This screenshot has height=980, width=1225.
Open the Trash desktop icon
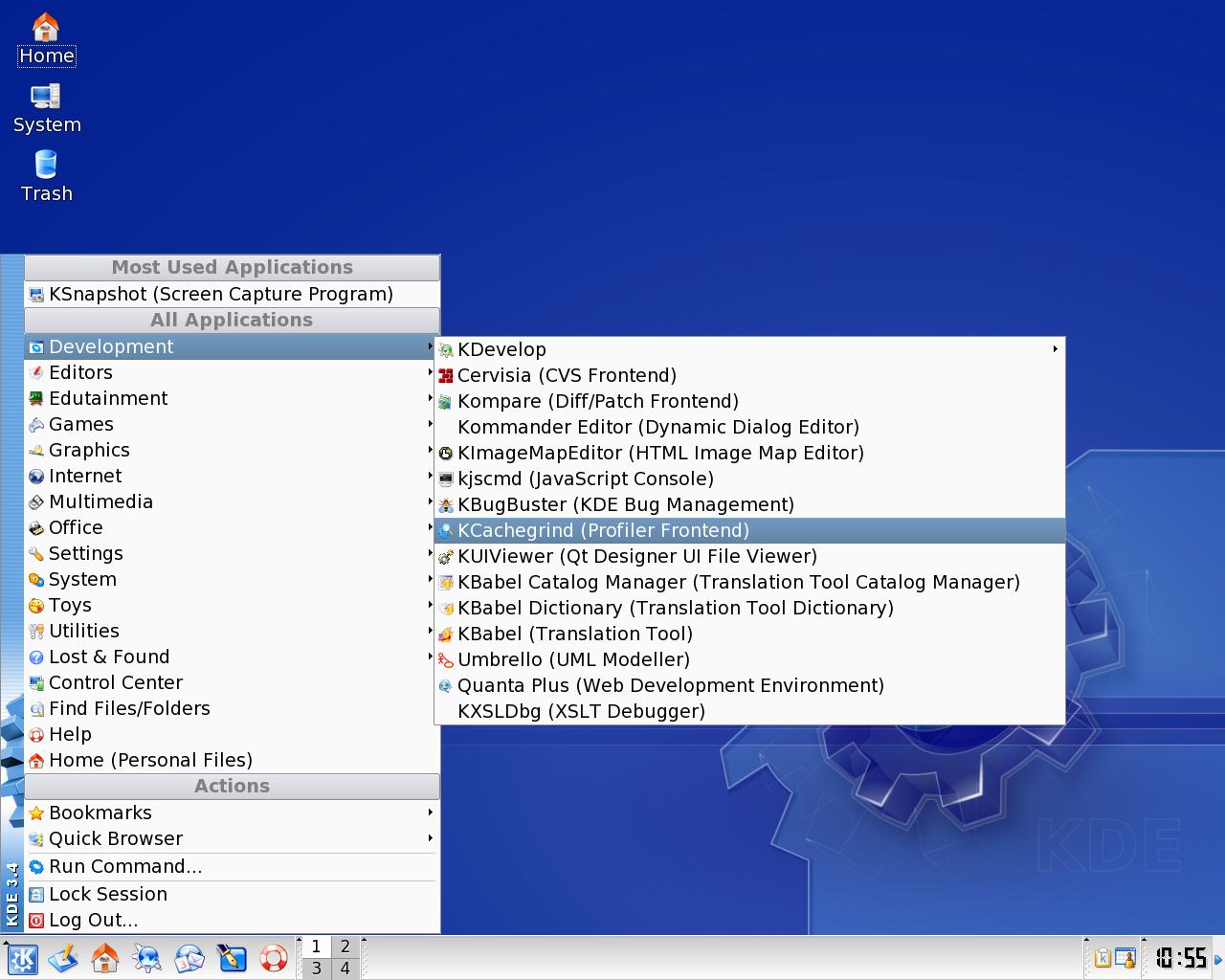46,176
